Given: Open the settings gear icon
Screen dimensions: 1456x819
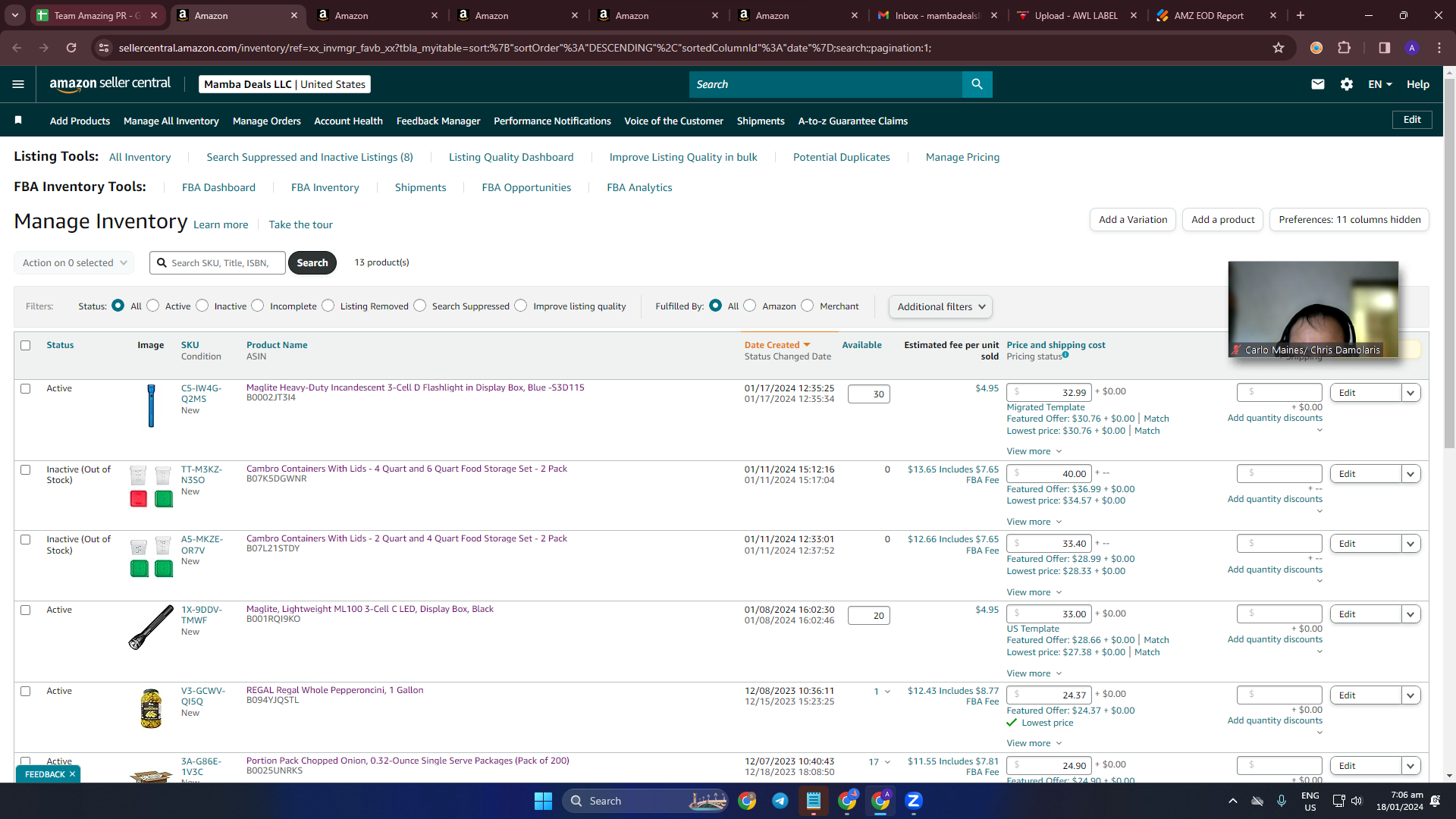Looking at the screenshot, I should [1347, 84].
